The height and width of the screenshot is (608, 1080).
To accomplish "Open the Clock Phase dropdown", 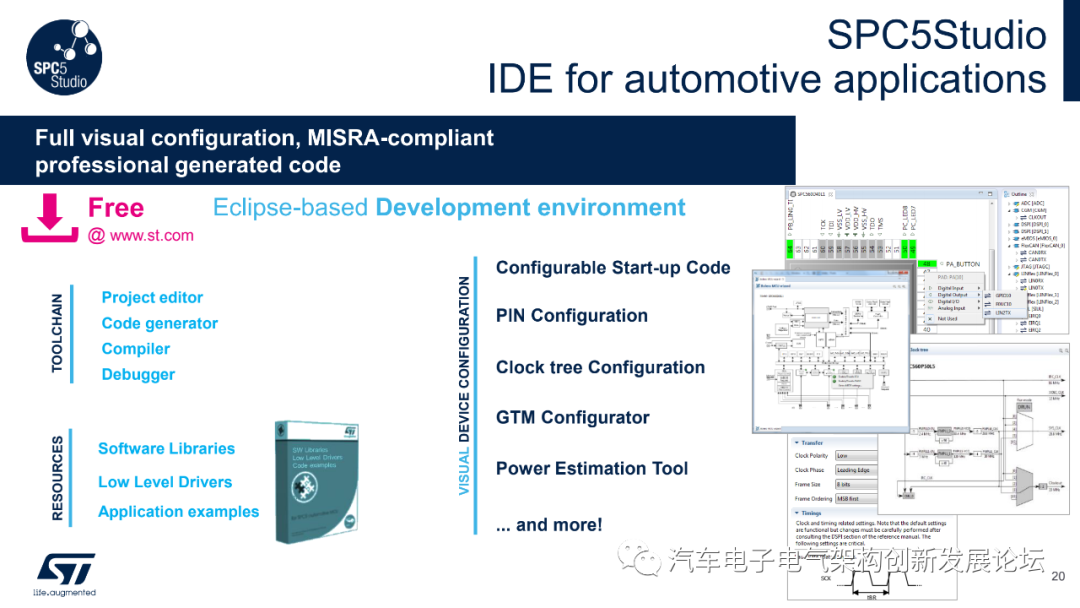I will [856, 470].
